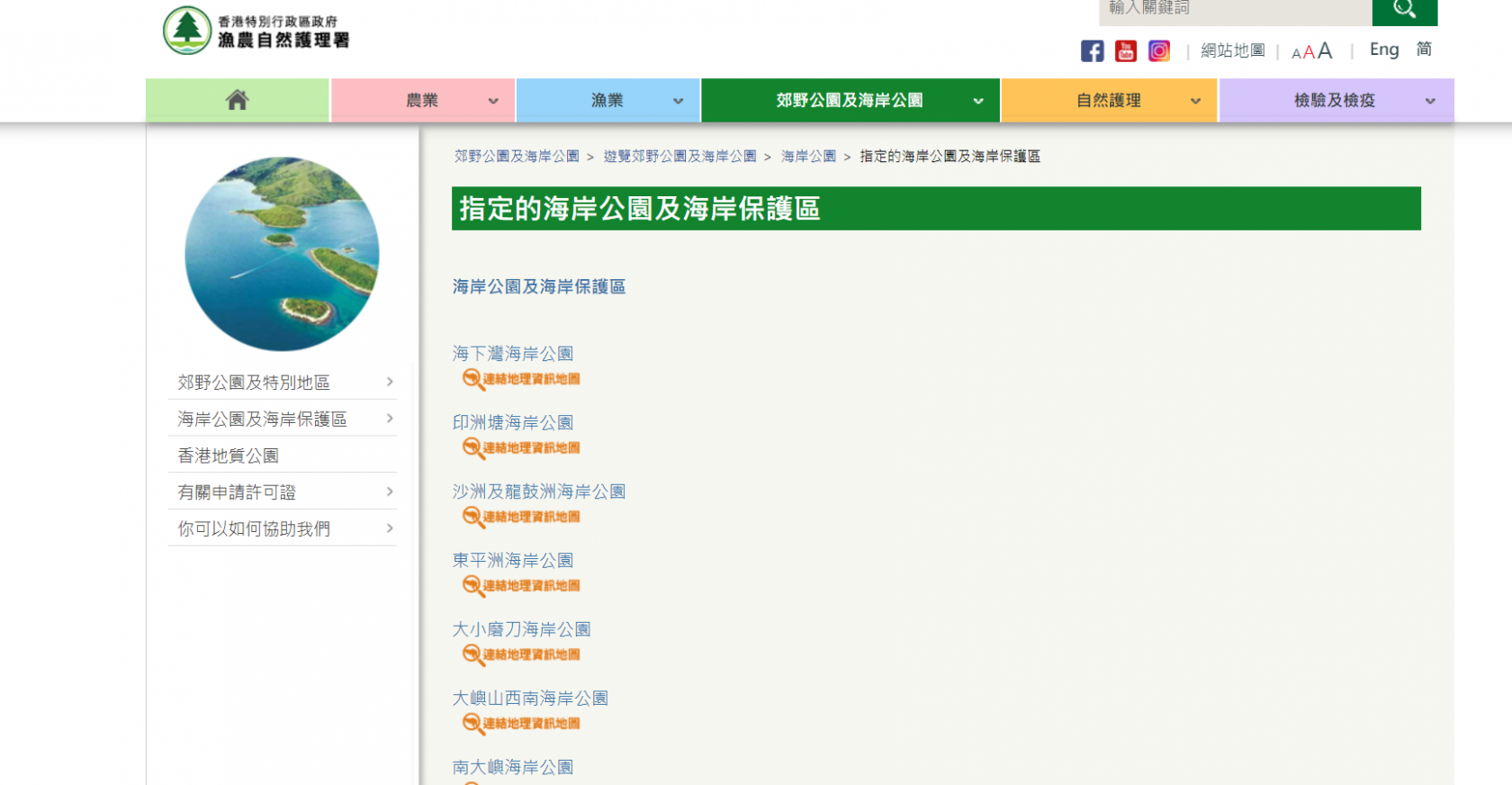The width and height of the screenshot is (1512, 785).
Task: Open the 檢驗及檢疫 navigation tab
Action: [1335, 100]
